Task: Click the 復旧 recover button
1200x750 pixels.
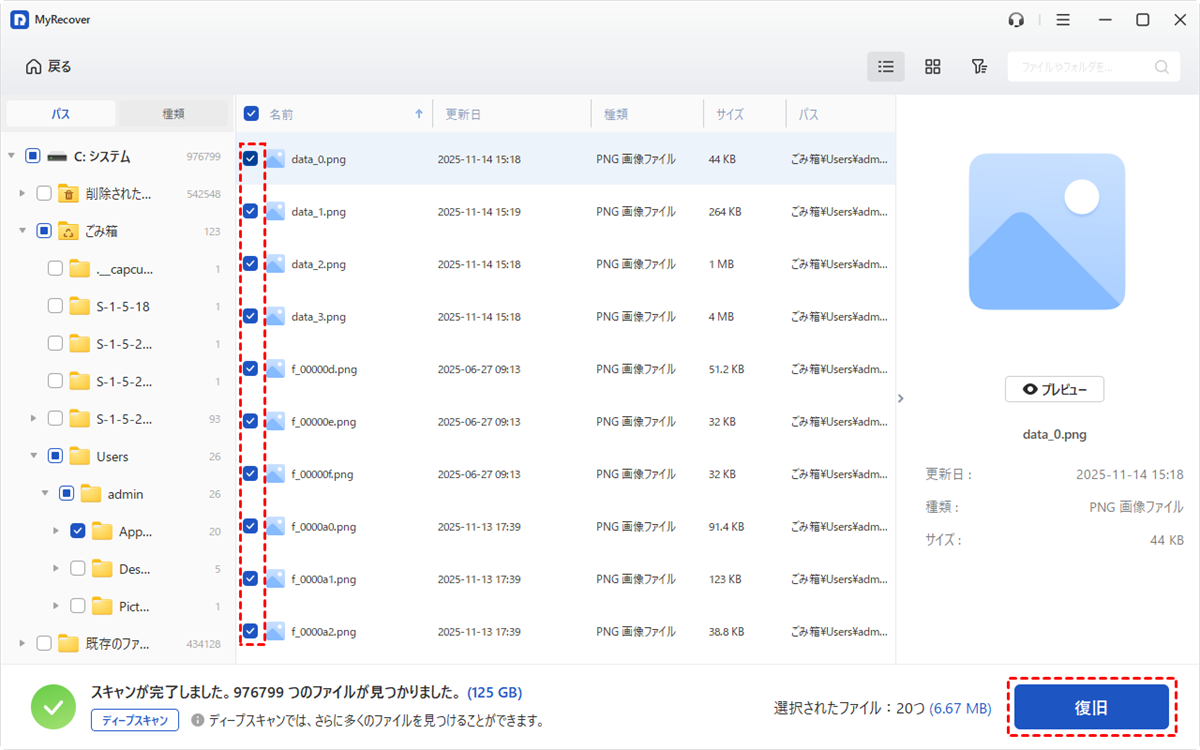Action: [1091, 707]
